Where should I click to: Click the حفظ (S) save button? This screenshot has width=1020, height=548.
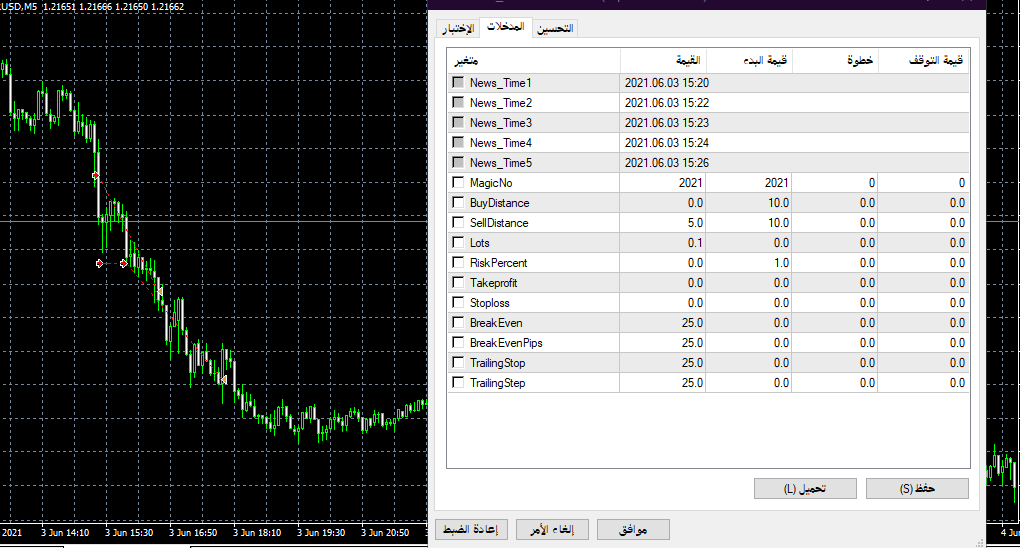point(917,488)
